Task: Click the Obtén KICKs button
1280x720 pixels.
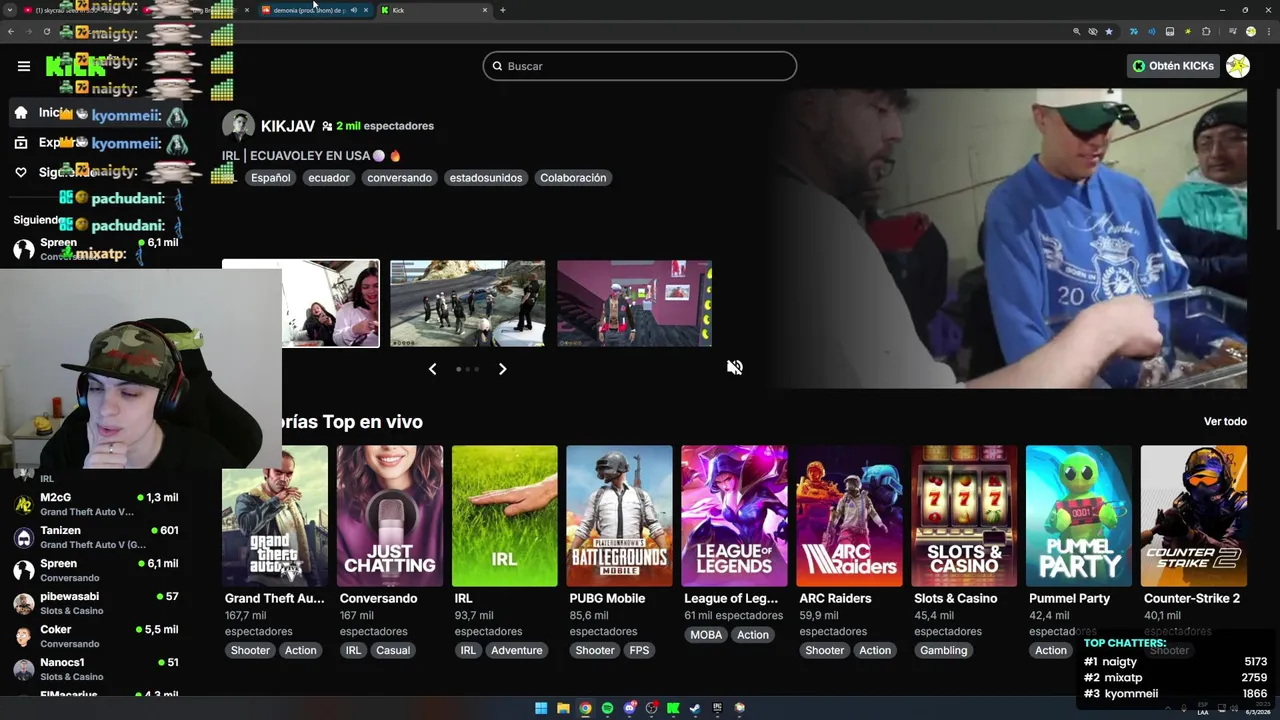Action: coord(1173,66)
